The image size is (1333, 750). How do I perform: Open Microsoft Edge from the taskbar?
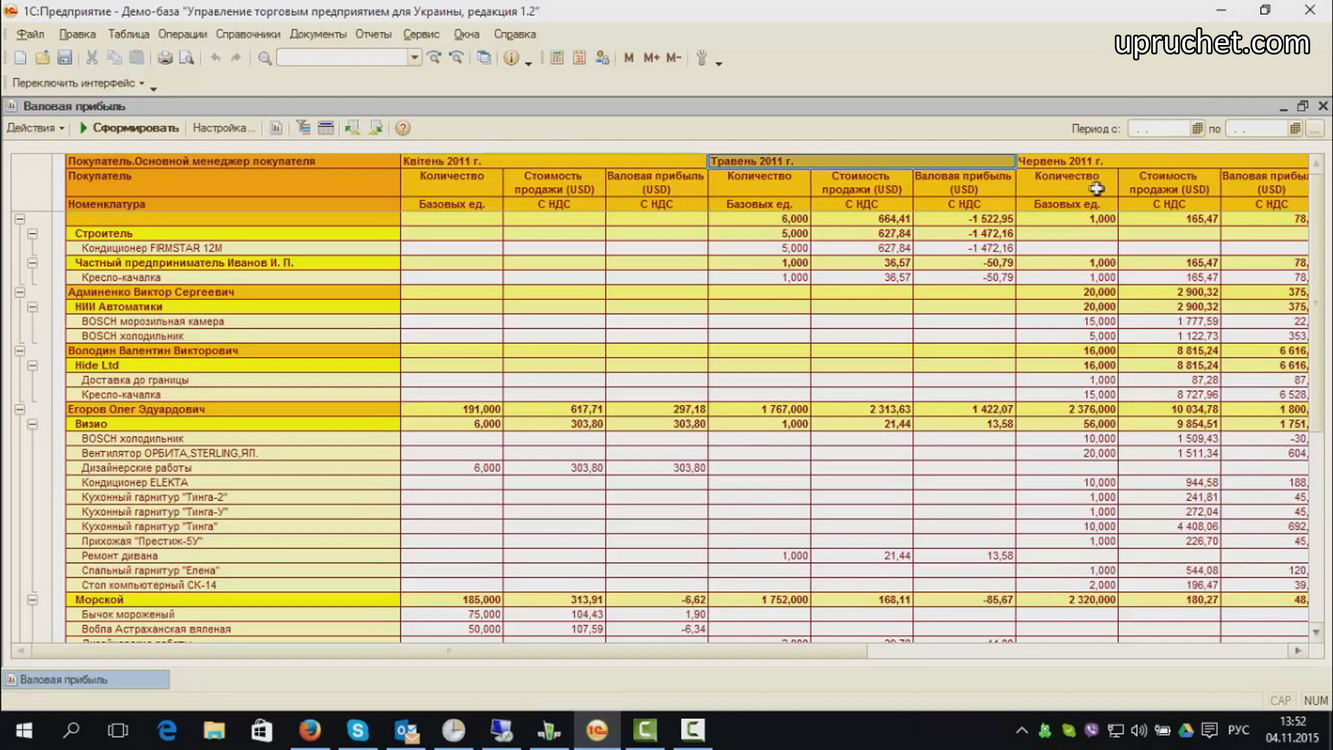pyautogui.click(x=166, y=731)
